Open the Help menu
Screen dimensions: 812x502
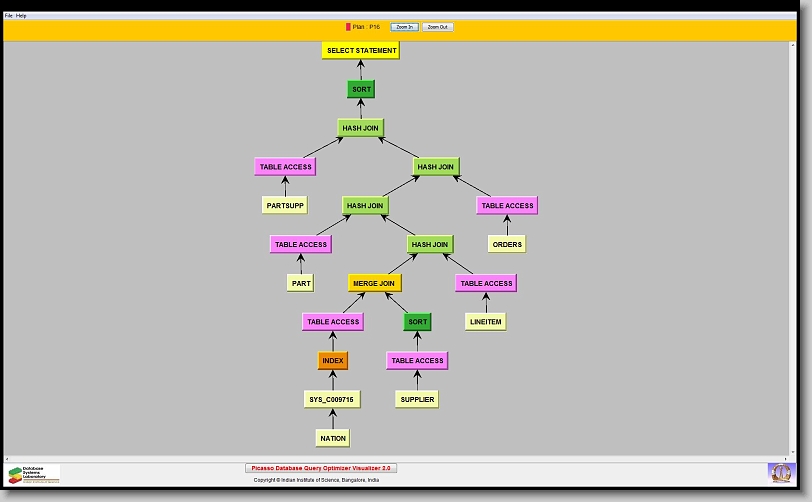tap(22, 16)
